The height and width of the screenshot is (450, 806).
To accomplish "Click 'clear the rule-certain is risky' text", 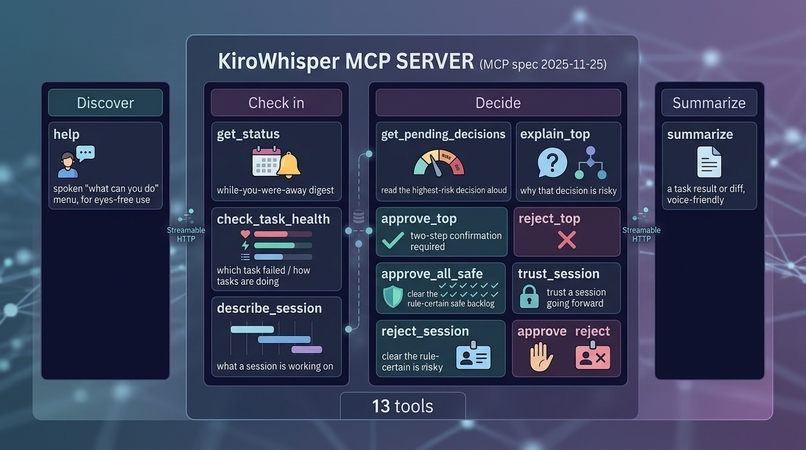I will point(412,362).
